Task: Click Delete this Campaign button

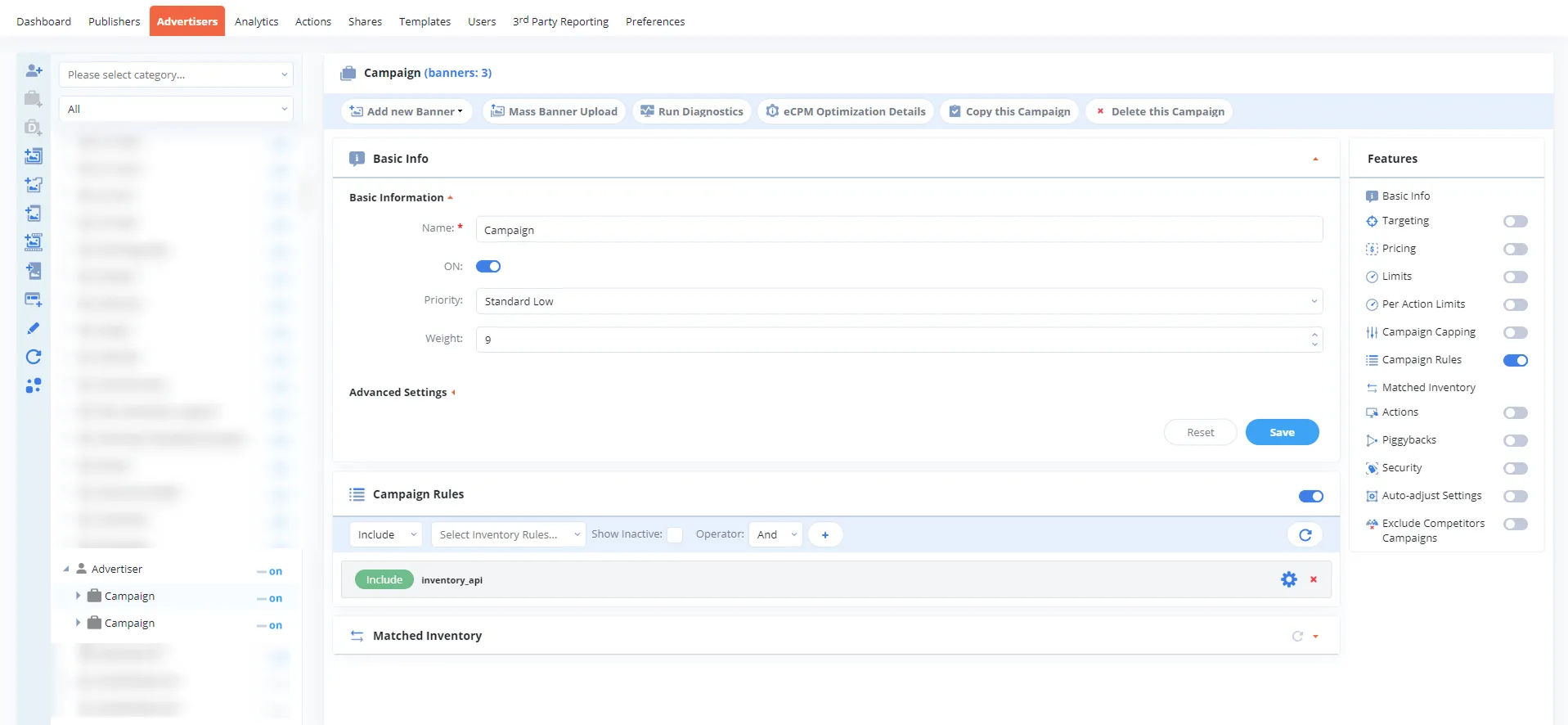Action: pos(1159,111)
